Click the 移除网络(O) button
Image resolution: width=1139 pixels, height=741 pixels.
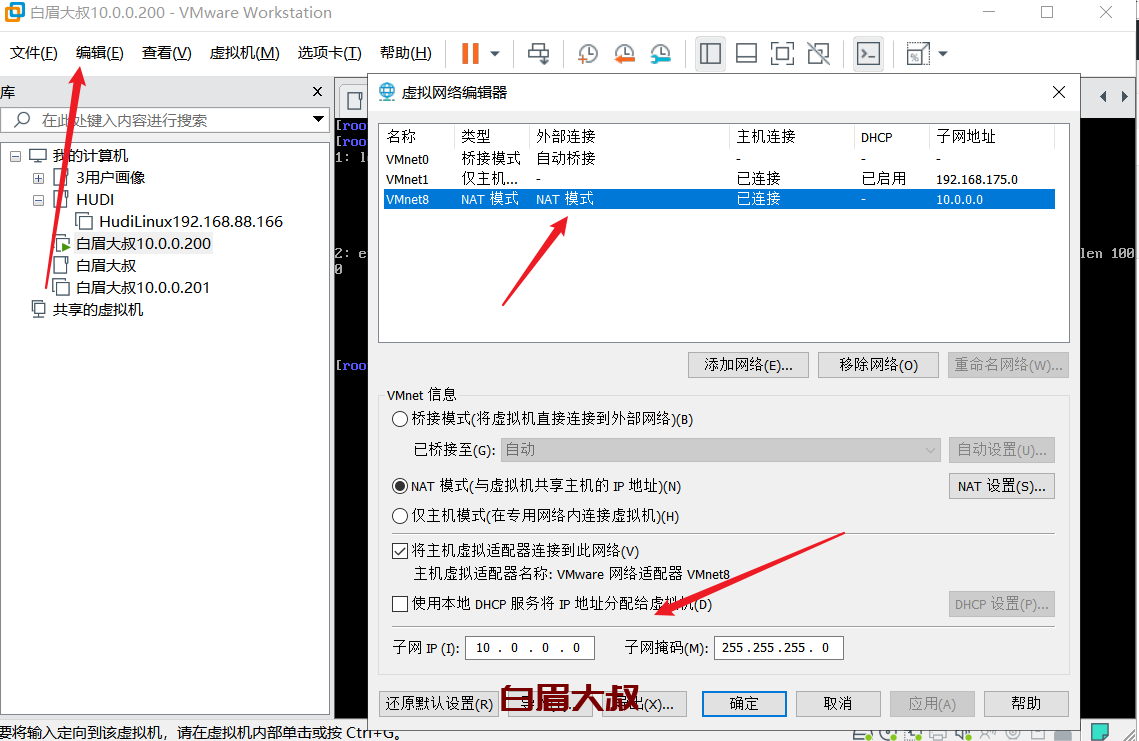878,365
